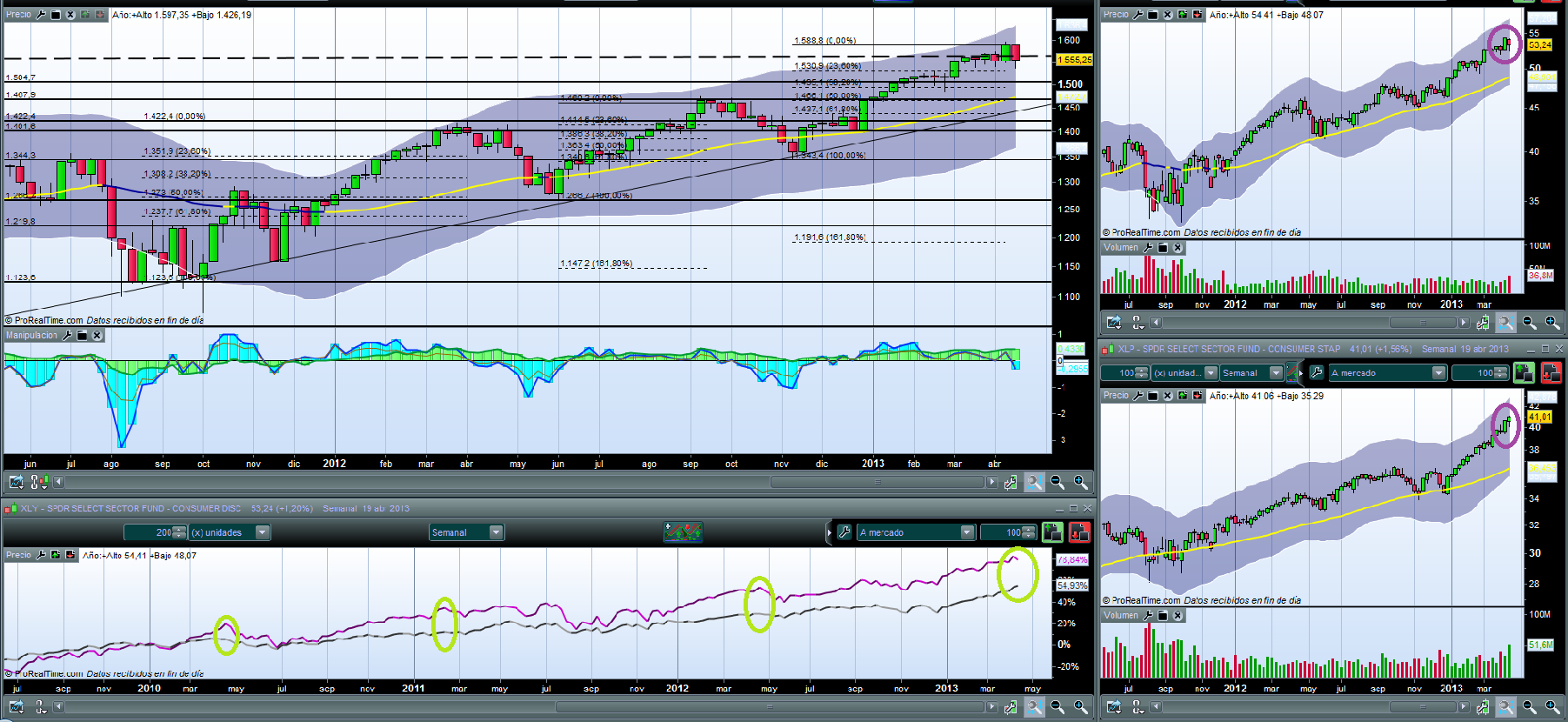This screenshot has width=1568, height=722.
Task: Click zoom in magnifier on main chart
Action: 1080,482
